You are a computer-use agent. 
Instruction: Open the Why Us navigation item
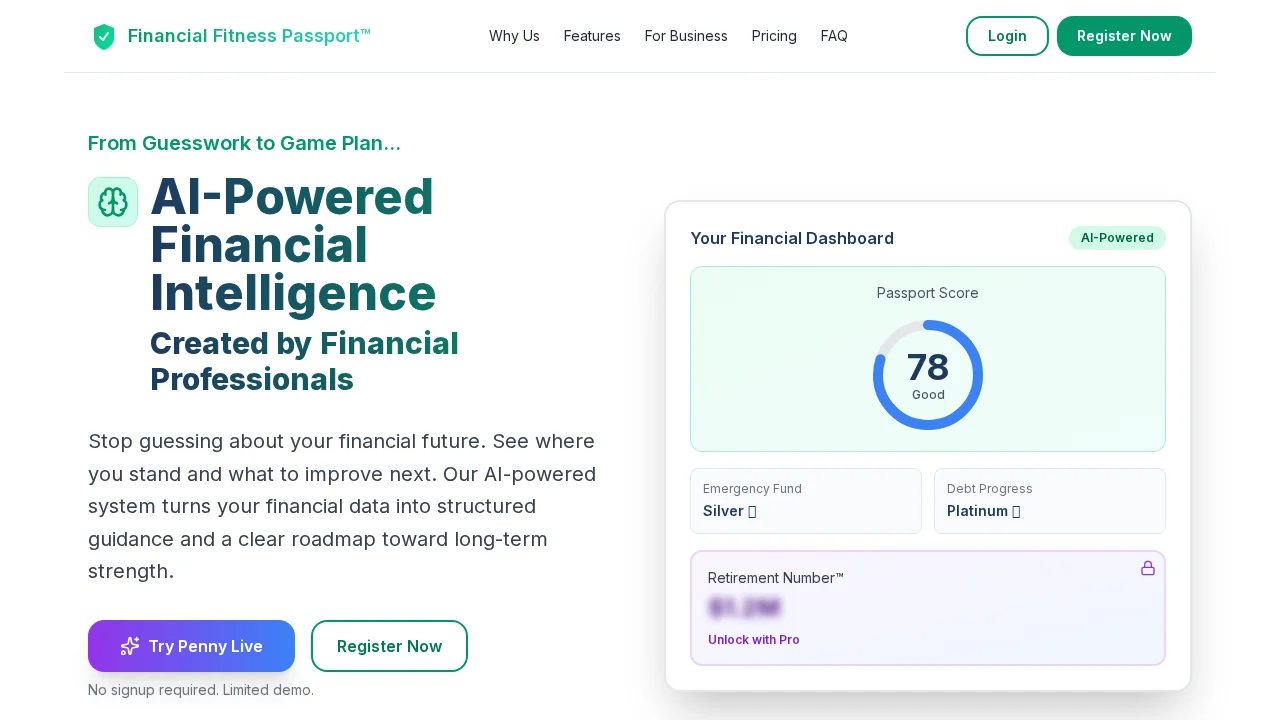[x=514, y=36]
